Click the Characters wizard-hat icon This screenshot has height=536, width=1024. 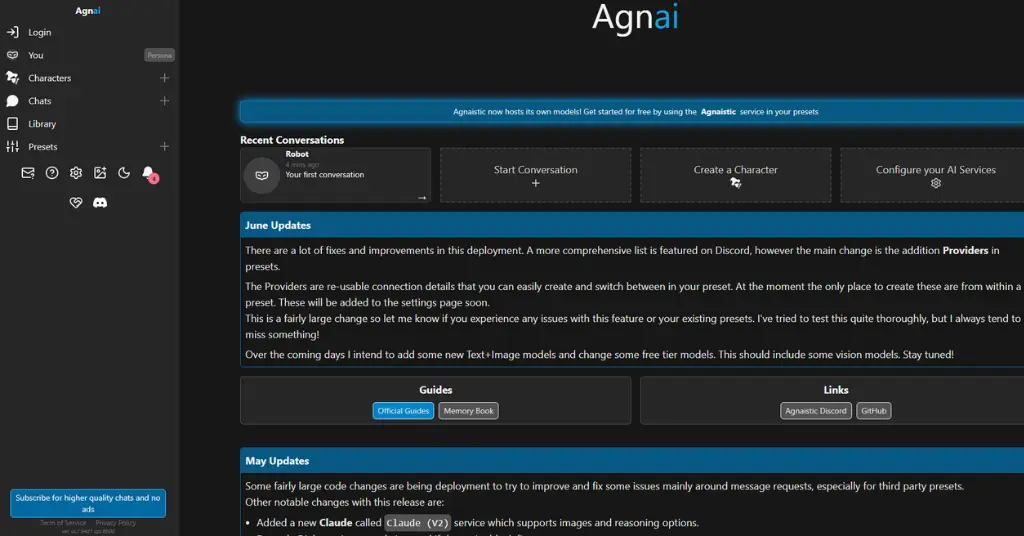12,78
